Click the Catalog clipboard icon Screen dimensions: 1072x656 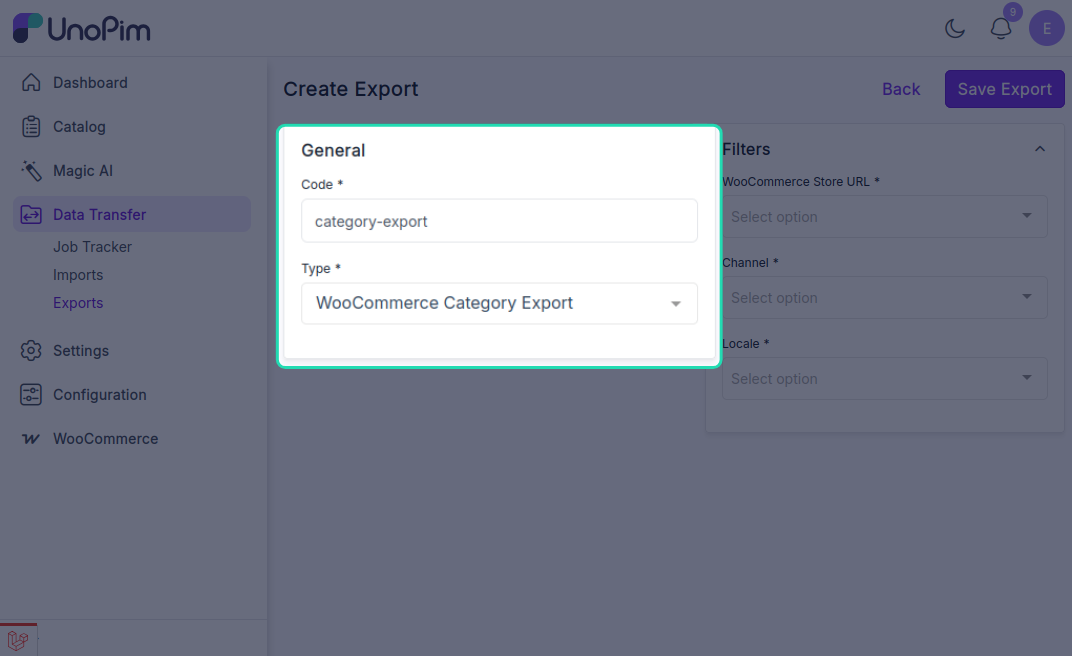pos(31,126)
